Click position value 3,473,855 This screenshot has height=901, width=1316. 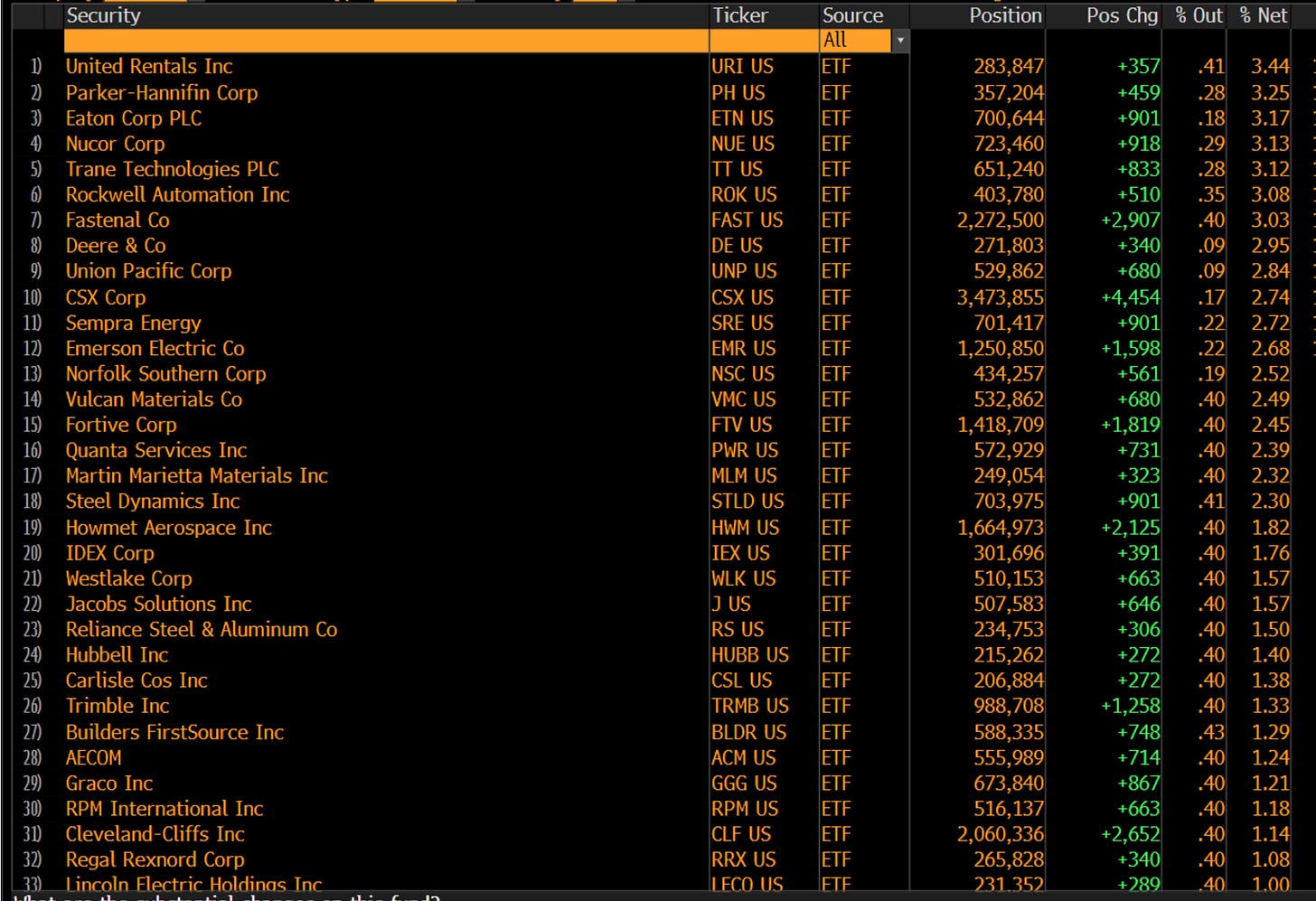[1001, 297]
